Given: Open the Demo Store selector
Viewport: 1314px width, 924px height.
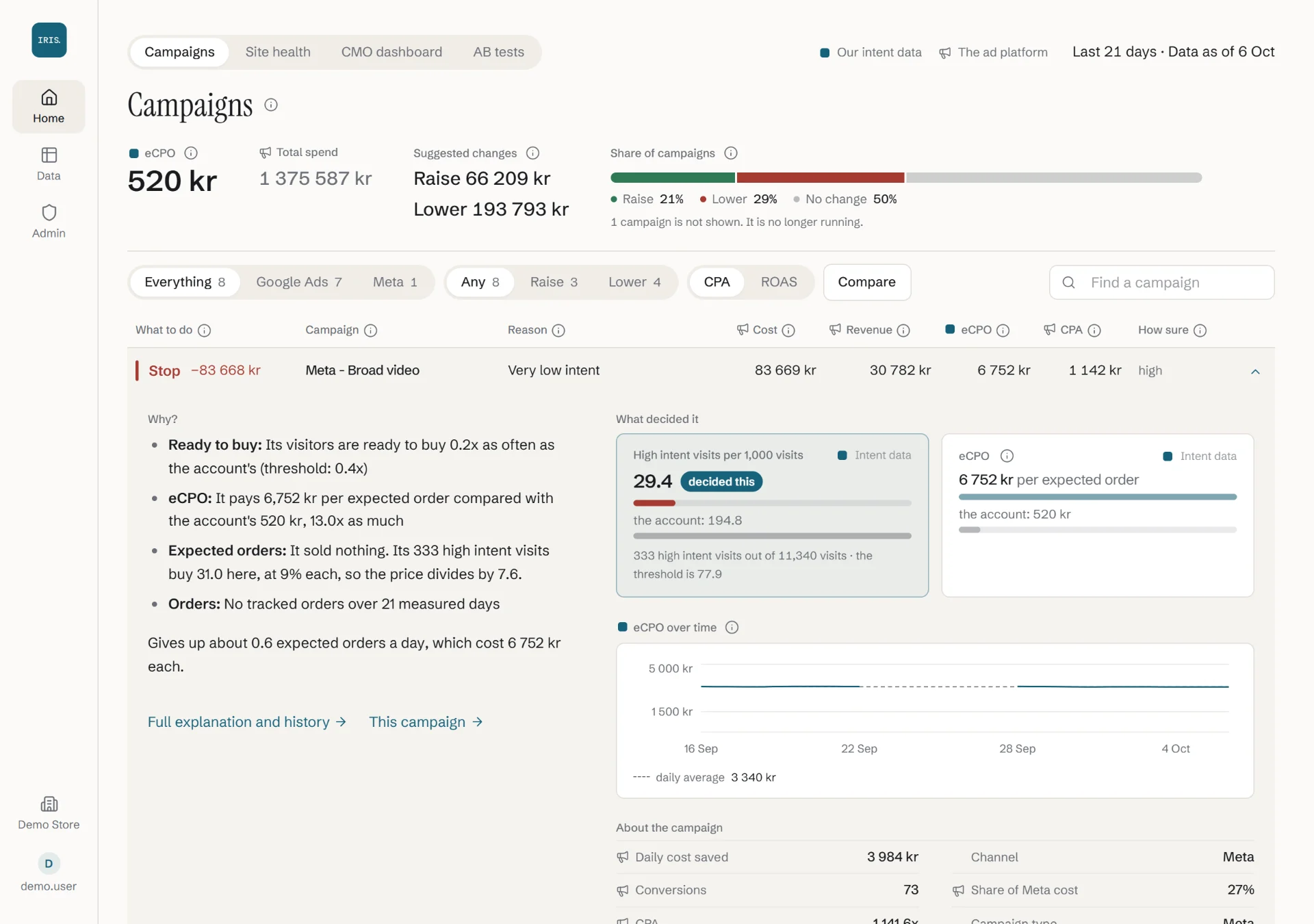Looking at the screenshot, I should click(49, 813).
